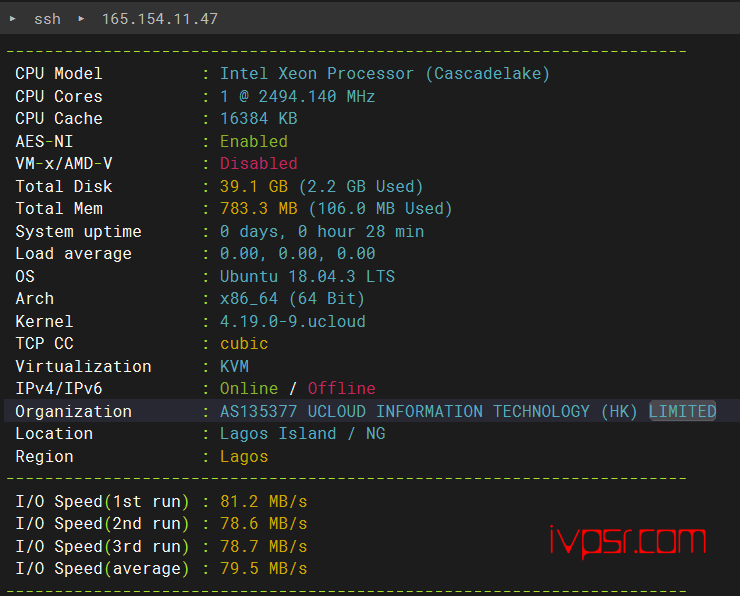Click the CPU Cores value 1 @ 2494.140 MHz
740x596 pixels.
(297, 96)
